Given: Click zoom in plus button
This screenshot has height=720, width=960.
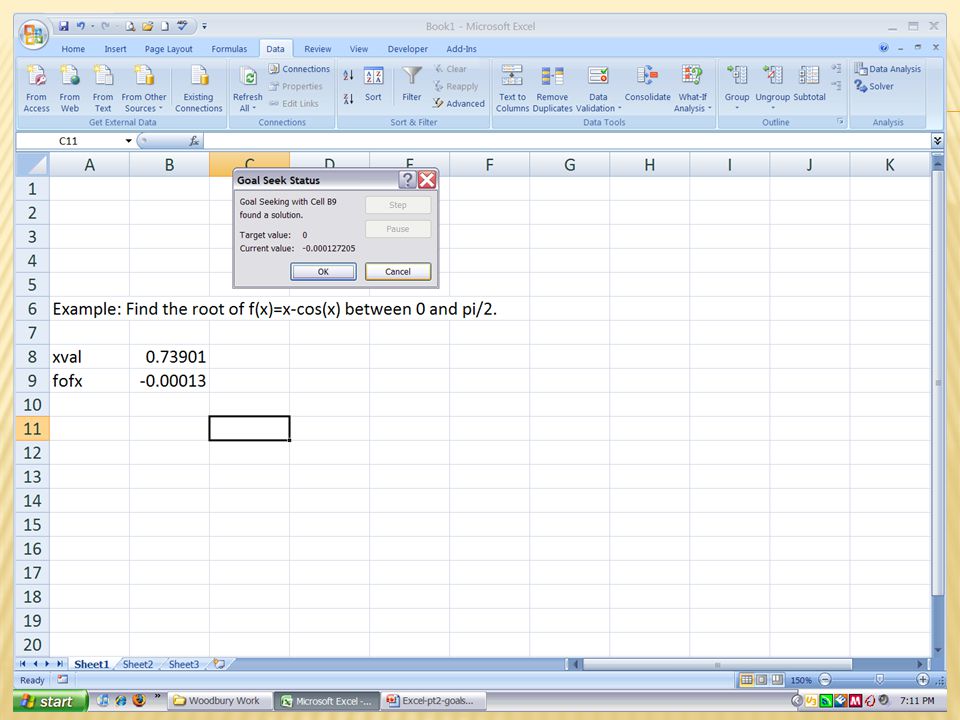Looking at the screenshot, I should (923, 680).
